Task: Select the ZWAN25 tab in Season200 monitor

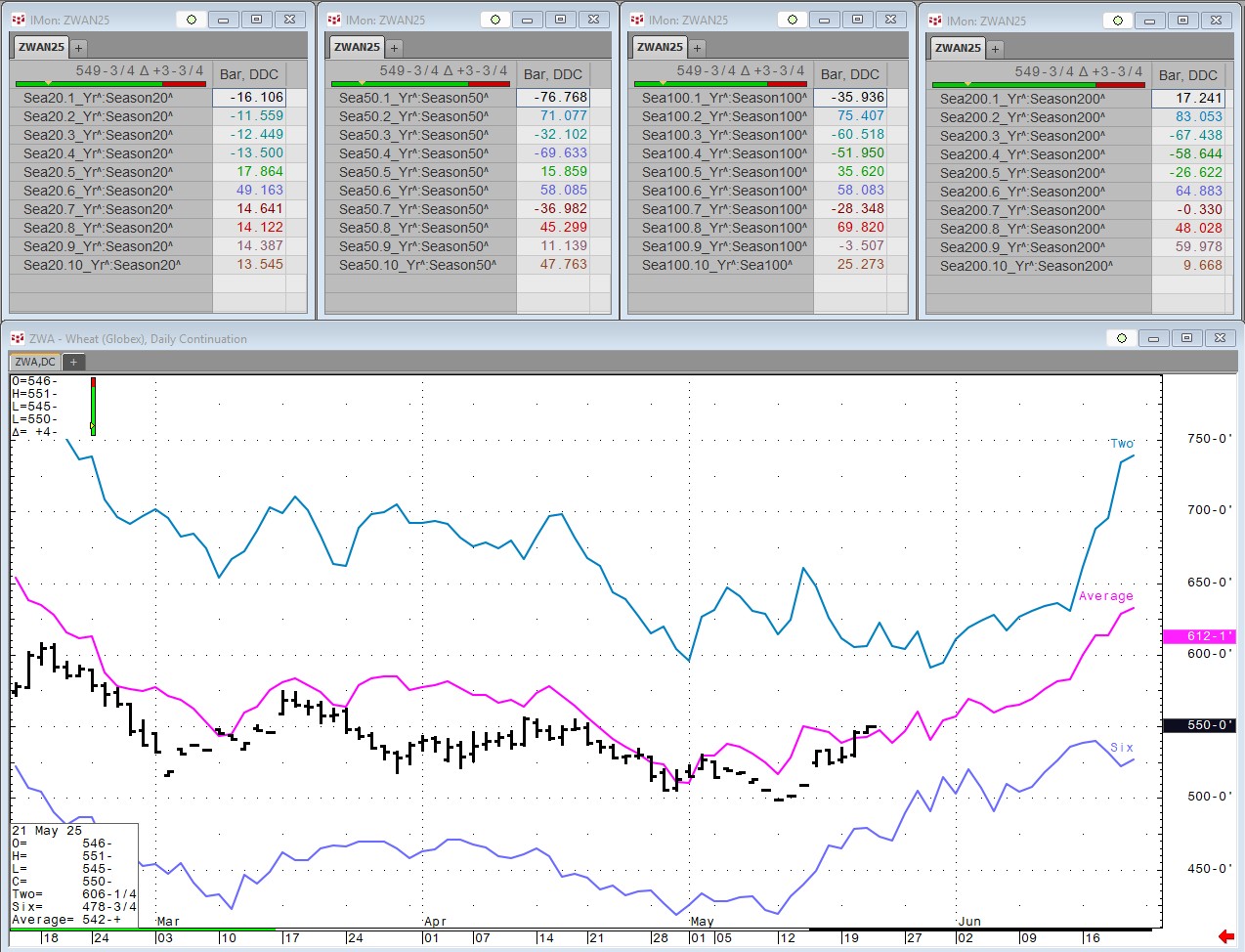Action: coord(958,48)
